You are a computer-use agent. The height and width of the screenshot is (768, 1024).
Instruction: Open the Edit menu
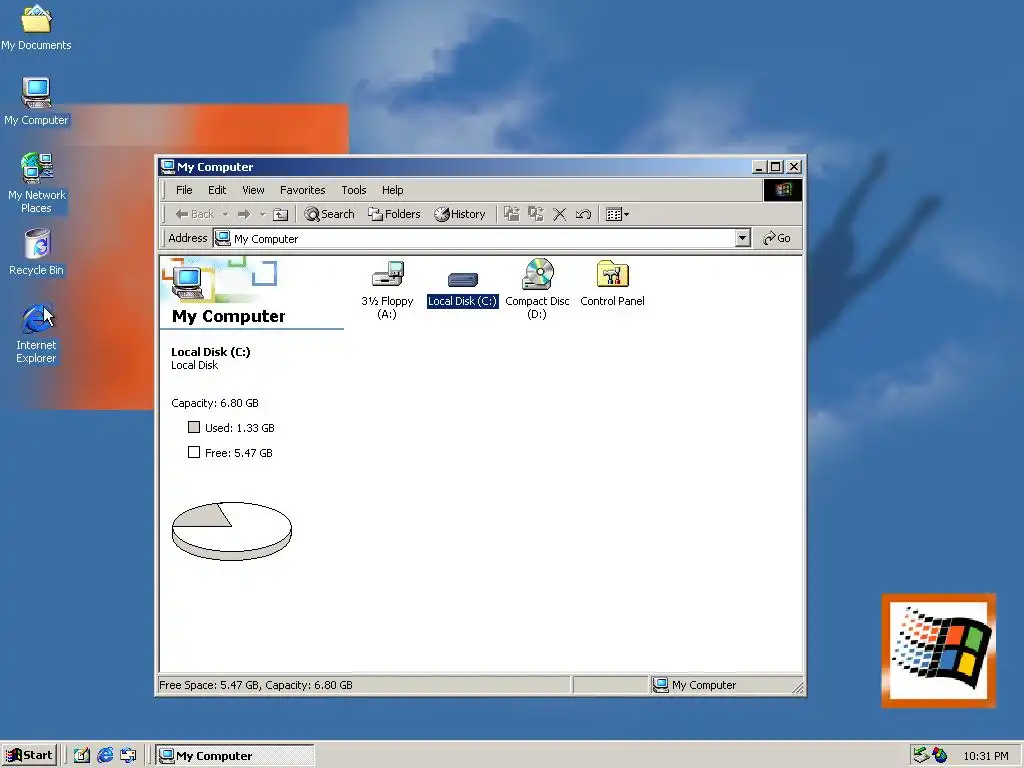pyautogui.click(x=217, y=190)
